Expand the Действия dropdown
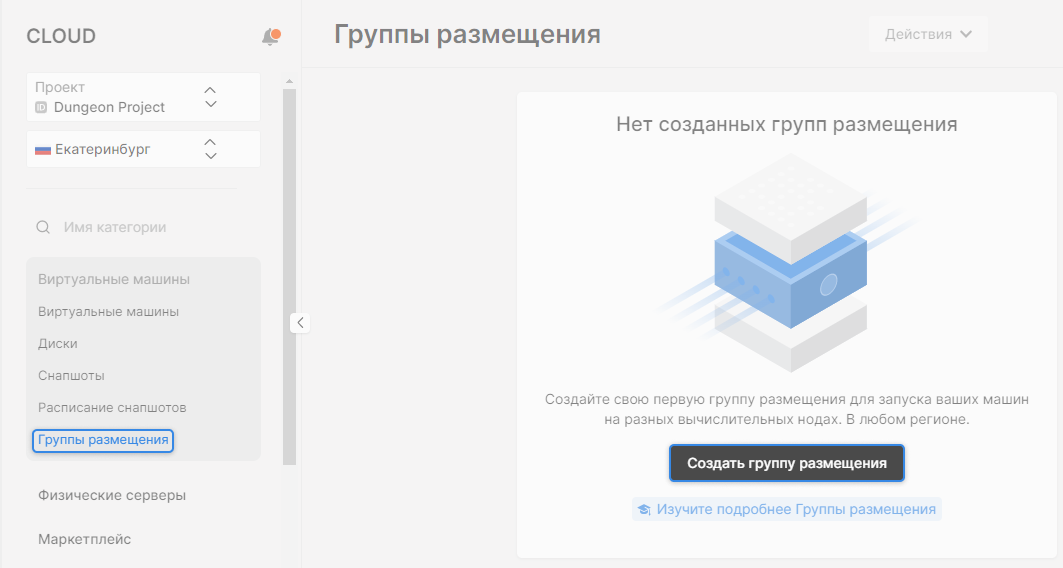The height and width of the screenshot is (568, 1063). [927, 34]
